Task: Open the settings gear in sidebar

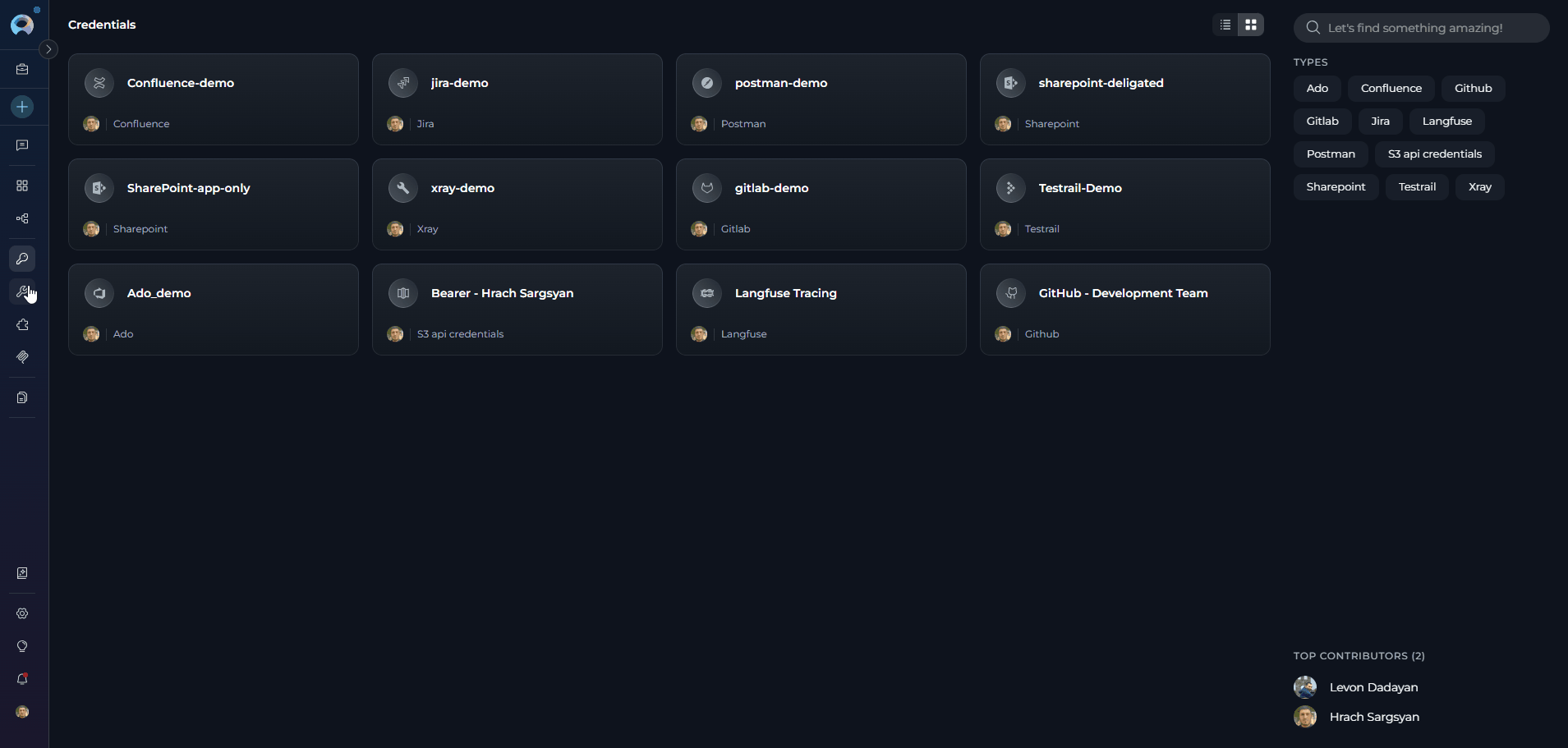Action: click(x=22, y=613)
